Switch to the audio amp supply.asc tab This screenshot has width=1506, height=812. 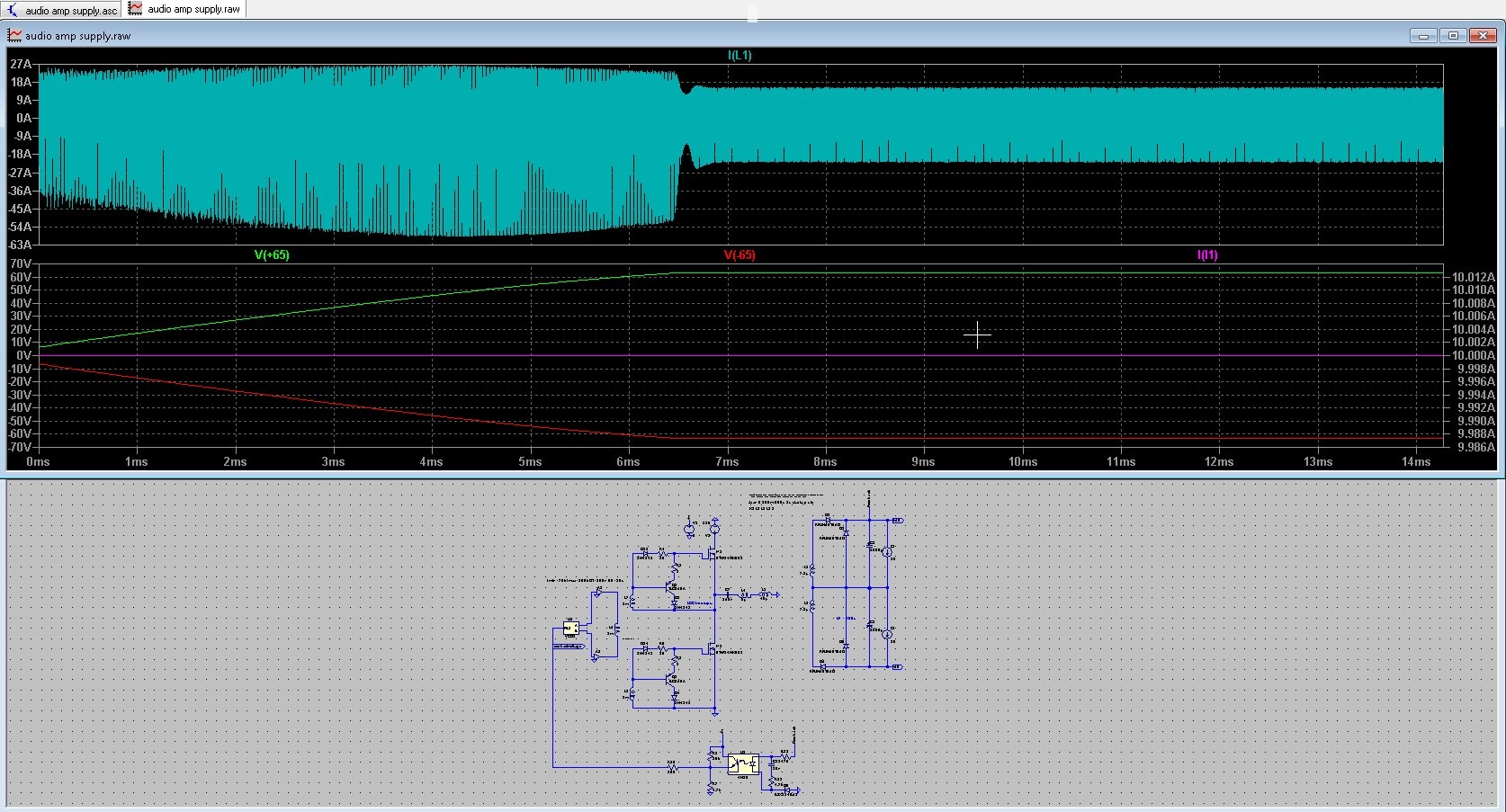click(62, 10)
